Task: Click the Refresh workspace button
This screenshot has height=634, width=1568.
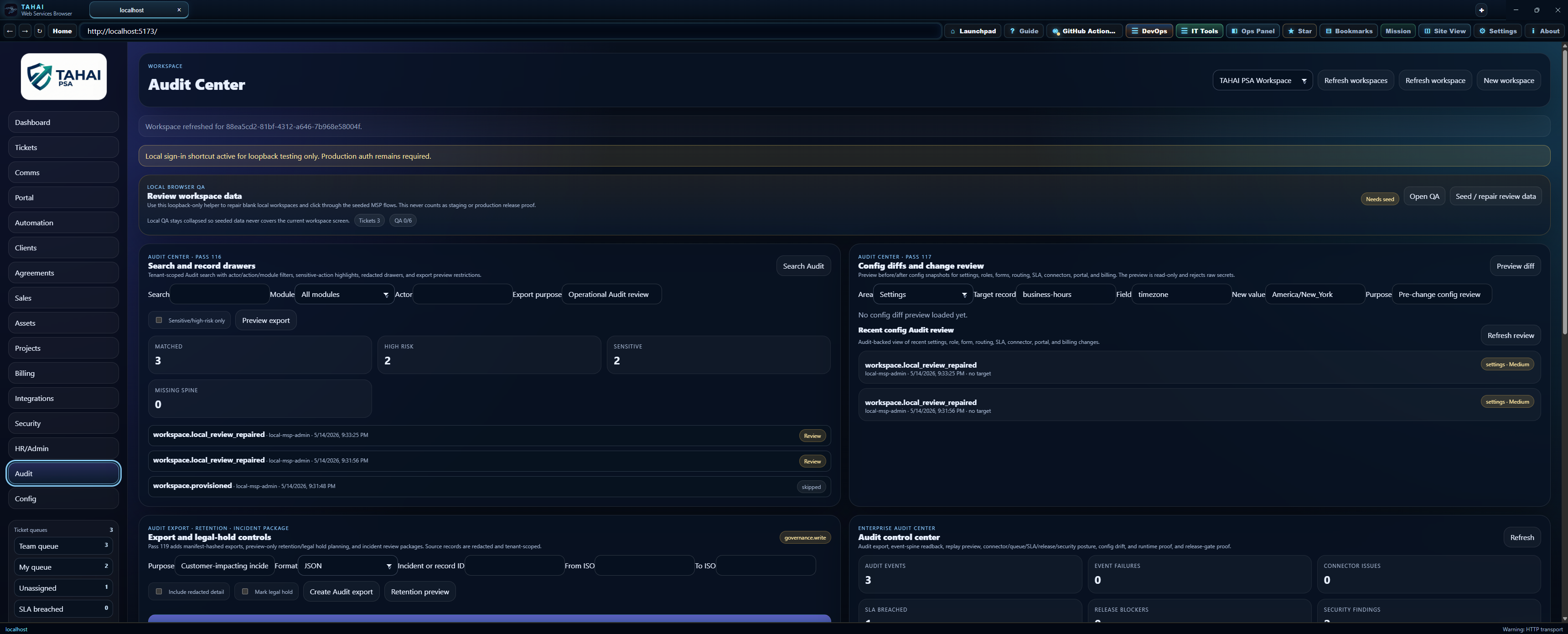Action: point(1435,80)
